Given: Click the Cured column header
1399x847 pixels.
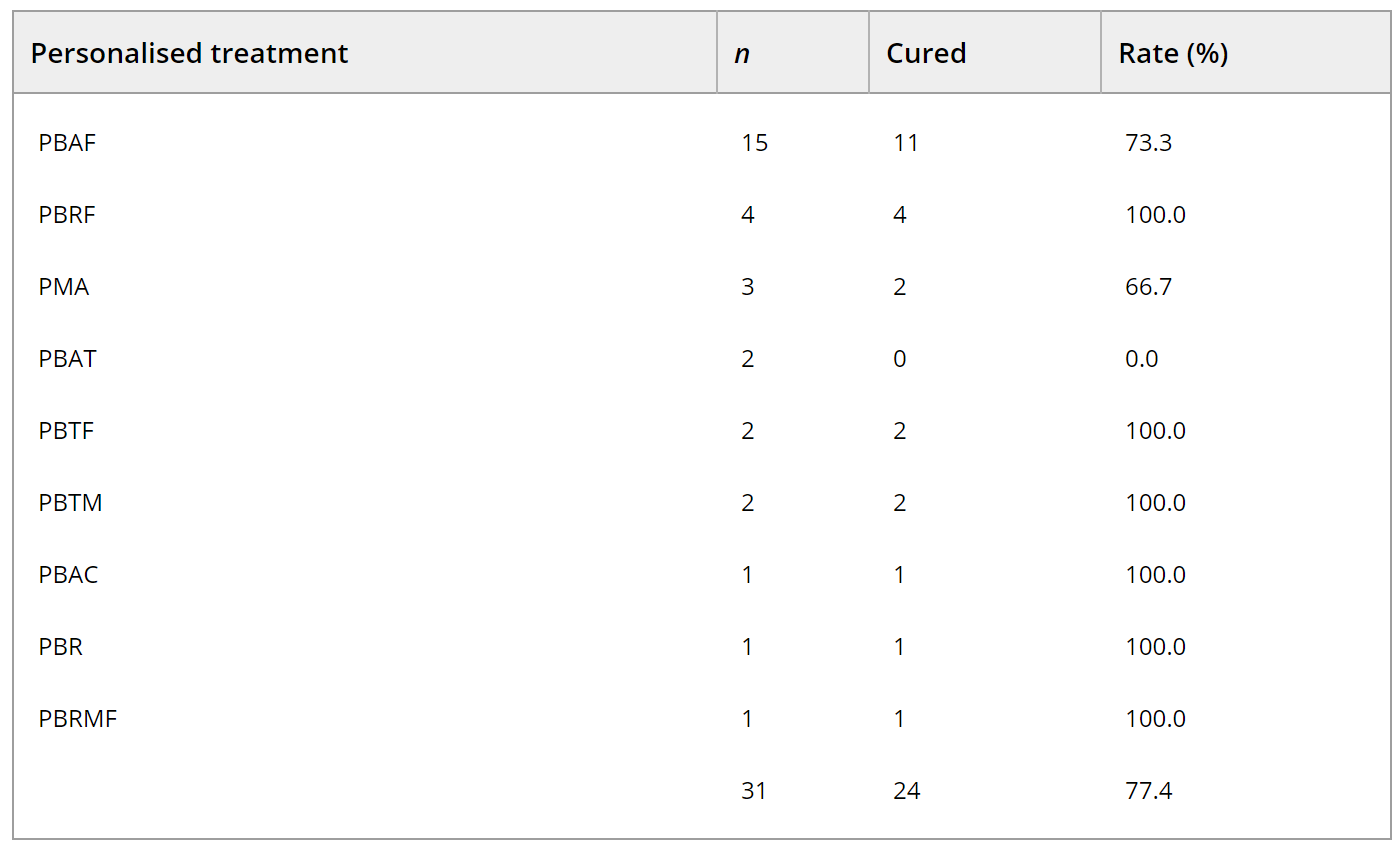Looking at the screenshot, I should coord(926,54).
